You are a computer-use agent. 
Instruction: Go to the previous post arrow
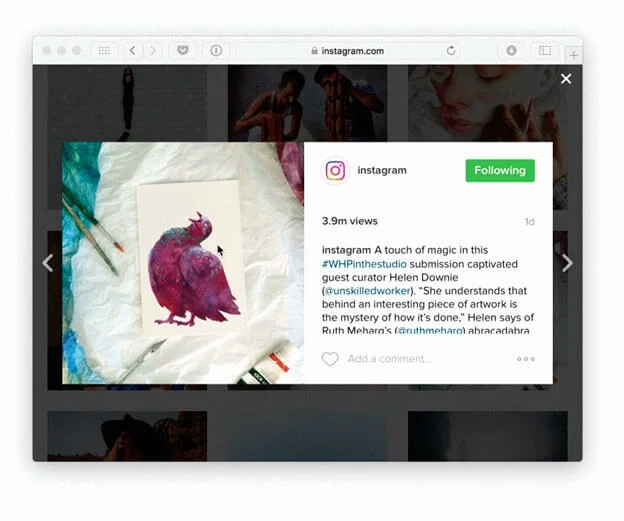[47, 263]
